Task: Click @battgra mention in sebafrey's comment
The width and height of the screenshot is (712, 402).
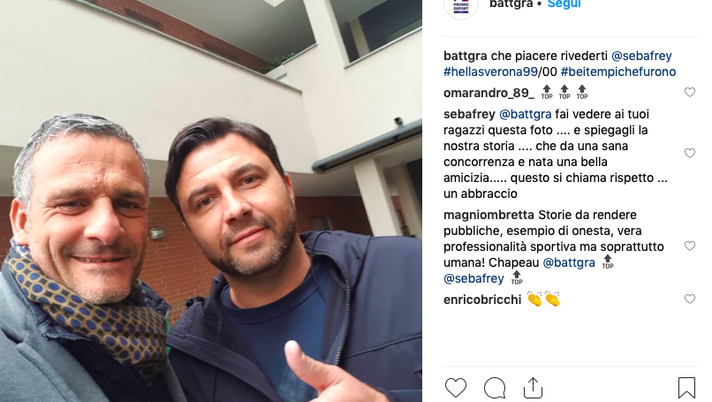Action: point(525,114)
